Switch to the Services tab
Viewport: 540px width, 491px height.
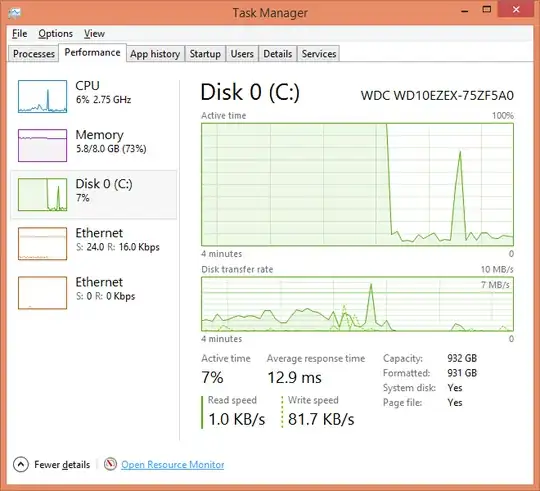[x=319, y=54]
